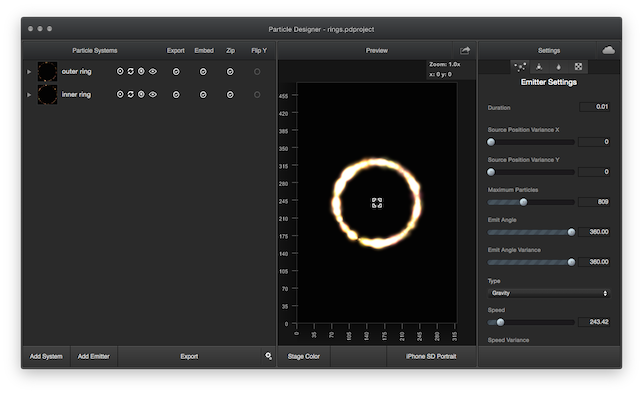Image resolution: width=643 pixels, height=394 pixels.
Task: Open the iPhone SD Portrait device selector
Action: click(x=431, y=356)
